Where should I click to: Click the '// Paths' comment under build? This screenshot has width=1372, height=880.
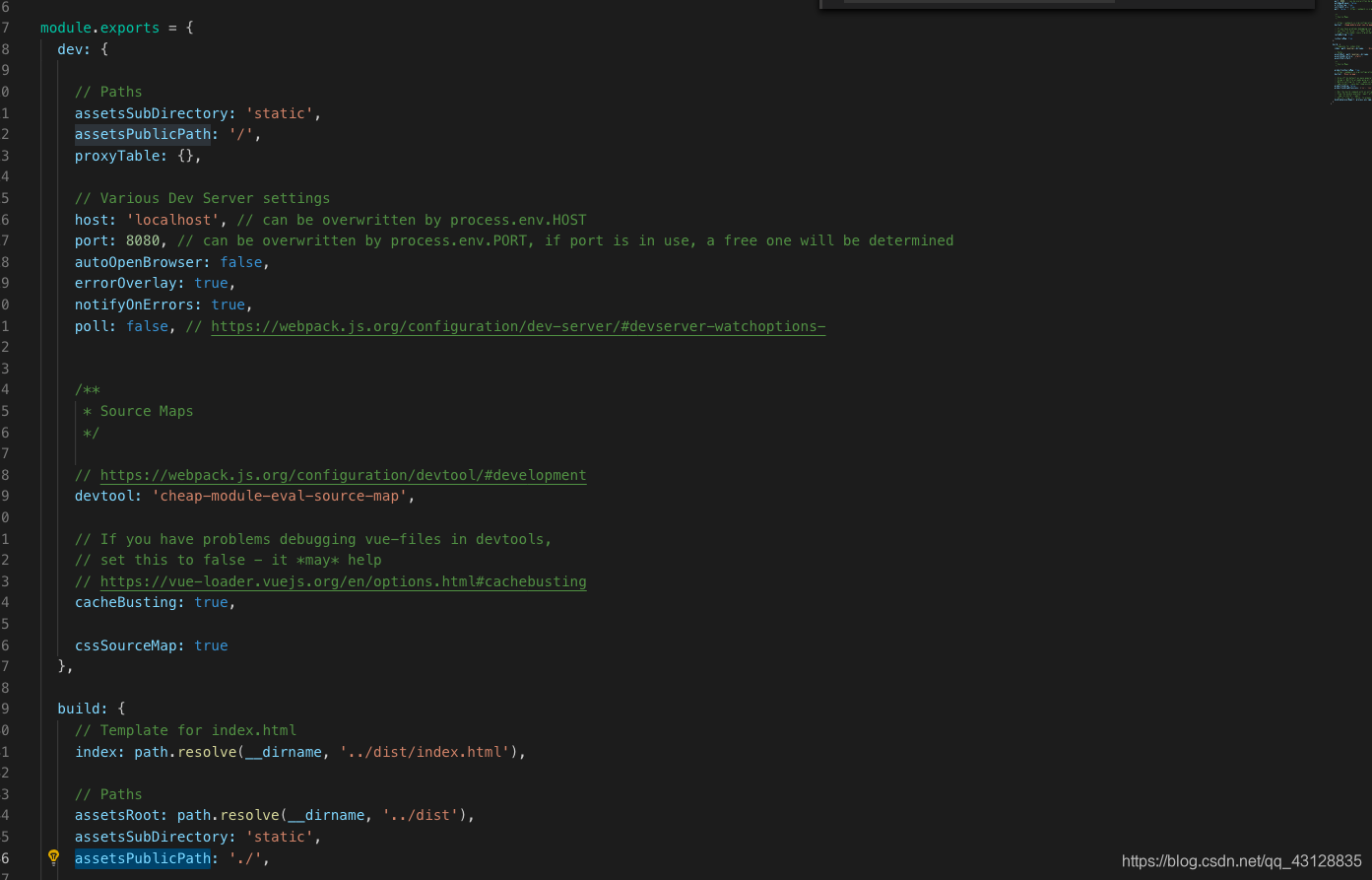point(108,794)
